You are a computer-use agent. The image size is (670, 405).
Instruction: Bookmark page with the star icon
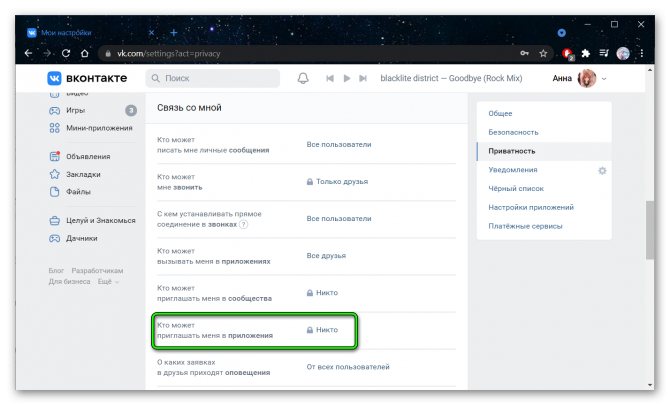pyautogui.click(x=543, y=53)
